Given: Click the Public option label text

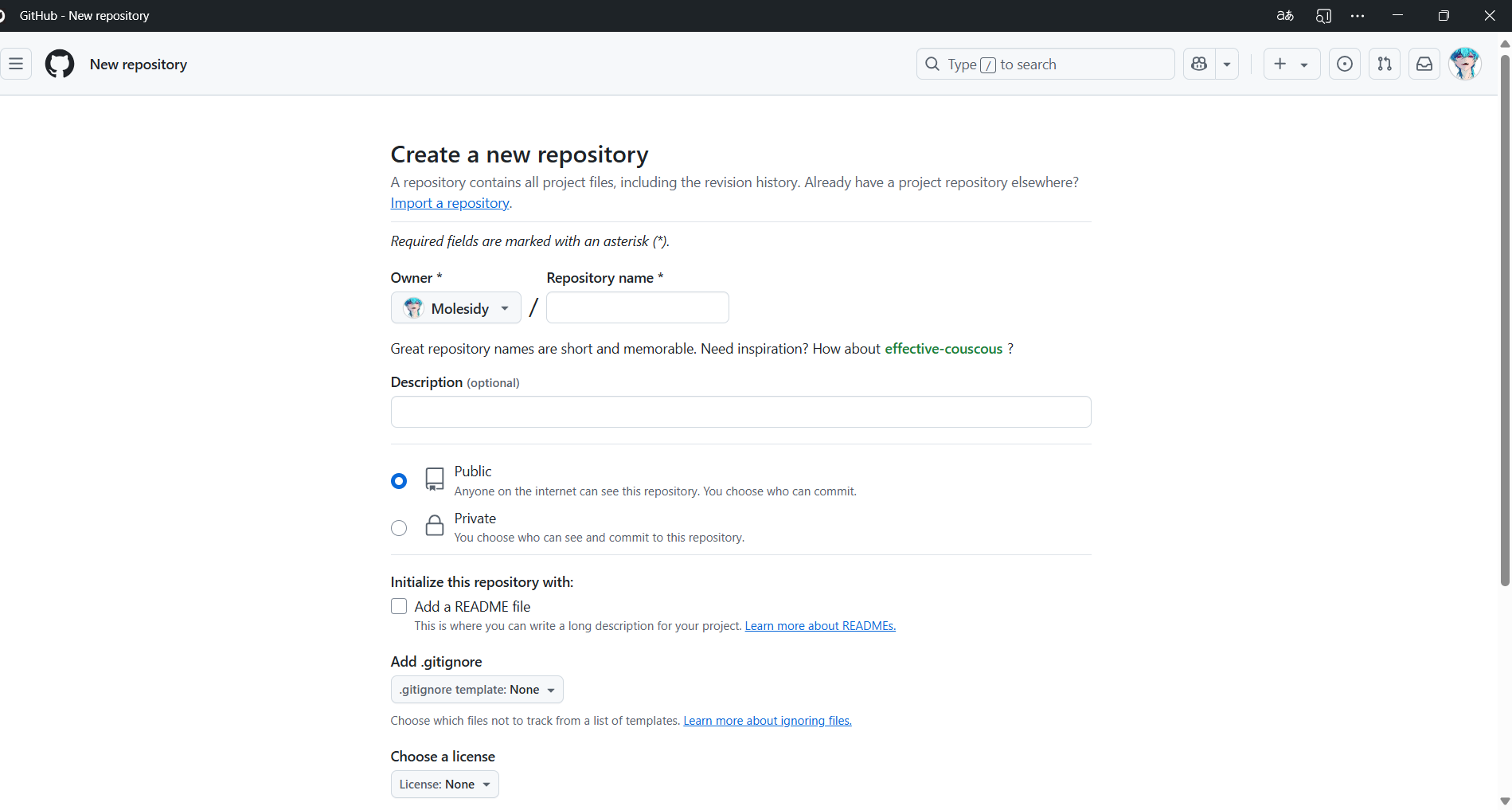Looking at the screenshot, I should 473,472.
